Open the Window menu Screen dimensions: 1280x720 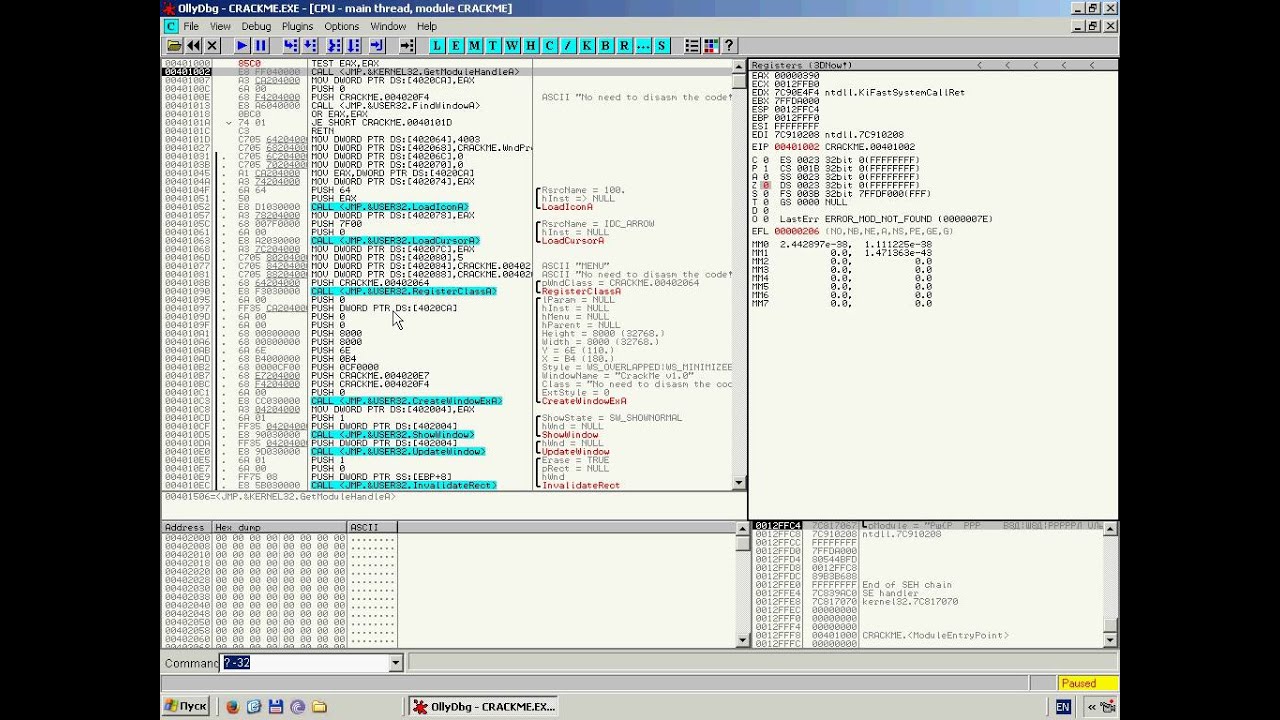pos(388,26)
